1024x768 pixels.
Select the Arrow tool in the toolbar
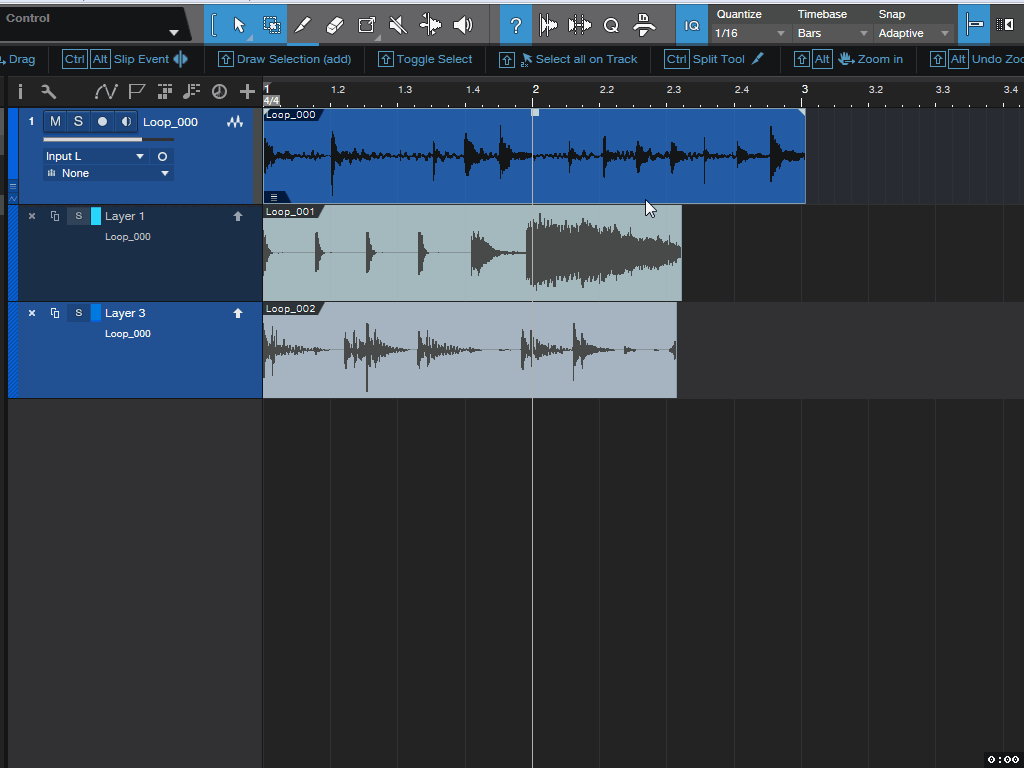point(239,25)
